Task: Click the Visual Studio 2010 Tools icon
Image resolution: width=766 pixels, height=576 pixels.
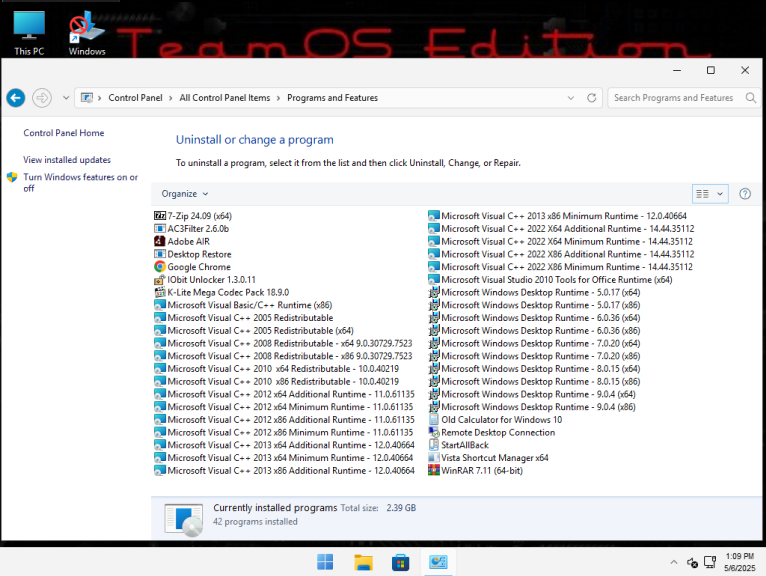Action: 434,279
